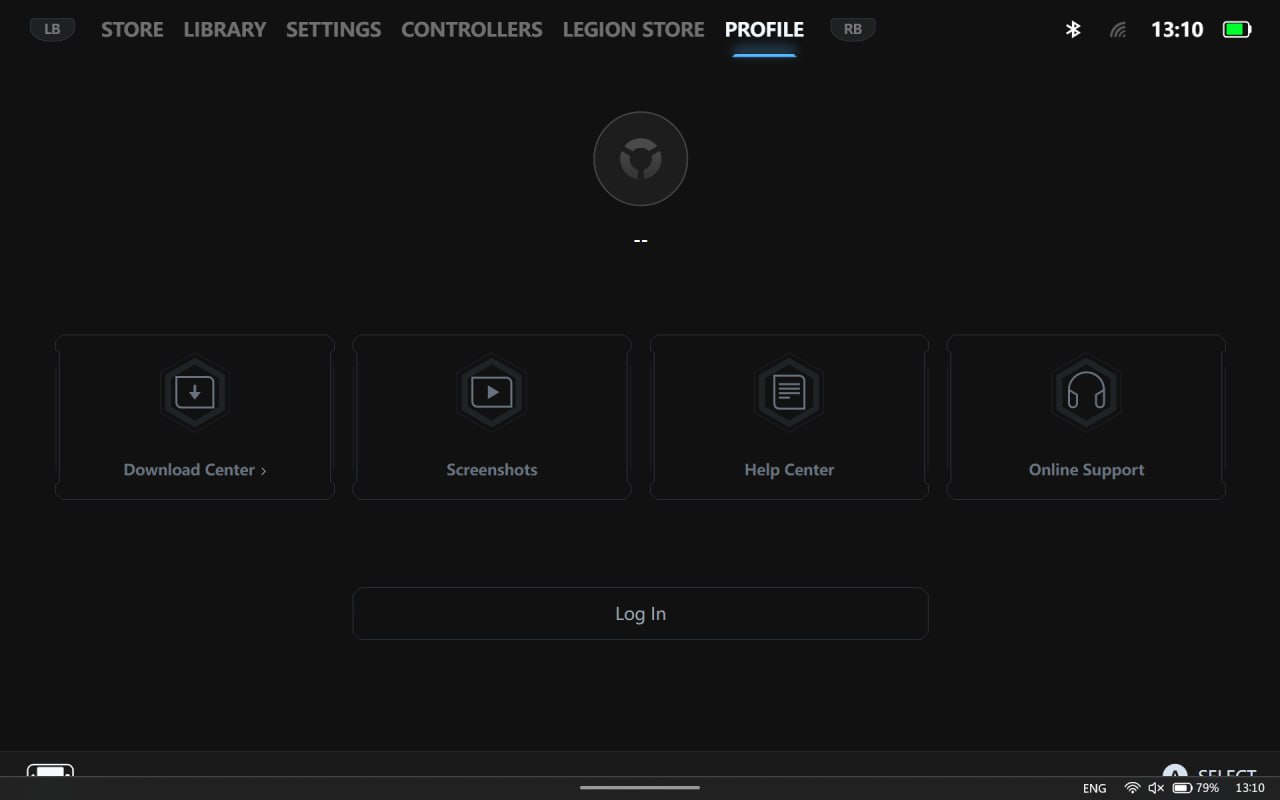Click the Bluetooth icon in top bar
Screen dimensions: 1280x800
pyautogui.click(x=1073, y=29)
